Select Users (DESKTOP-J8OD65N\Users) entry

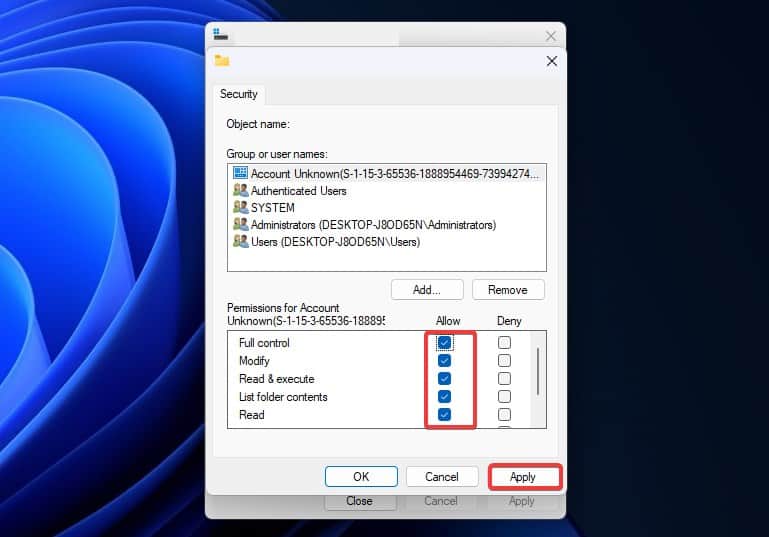(x=335, y=242)
